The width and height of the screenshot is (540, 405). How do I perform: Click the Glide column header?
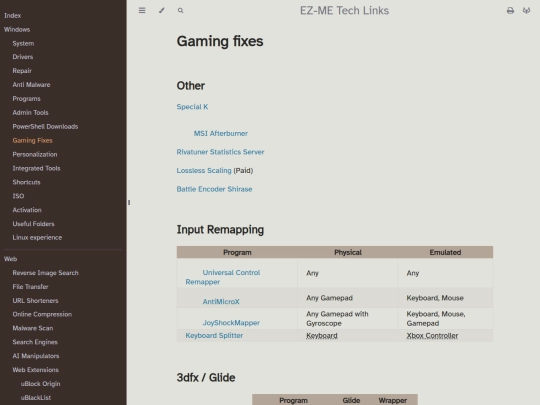pos(351,401)
